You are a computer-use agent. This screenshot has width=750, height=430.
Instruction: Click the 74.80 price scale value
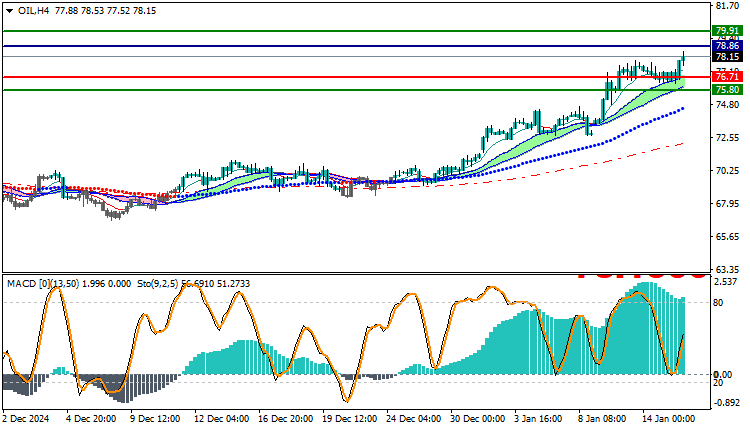(x=728, y=104)
